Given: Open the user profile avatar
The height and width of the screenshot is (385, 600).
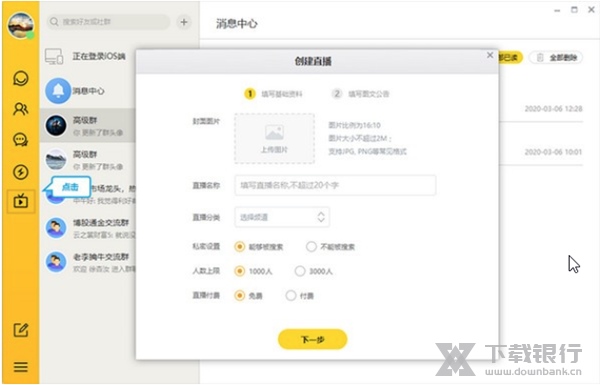Looking at the screenshot, I should pyautogui.click(x=21, y=25).
